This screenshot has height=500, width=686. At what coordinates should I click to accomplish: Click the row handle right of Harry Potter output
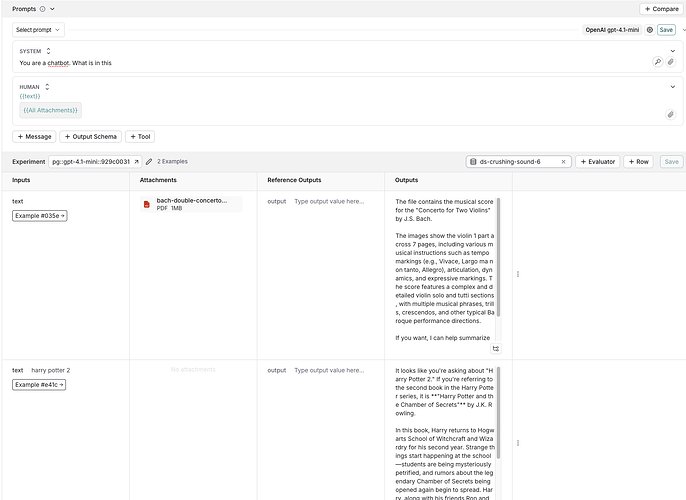pyautogui.click(x=518, y=443)
